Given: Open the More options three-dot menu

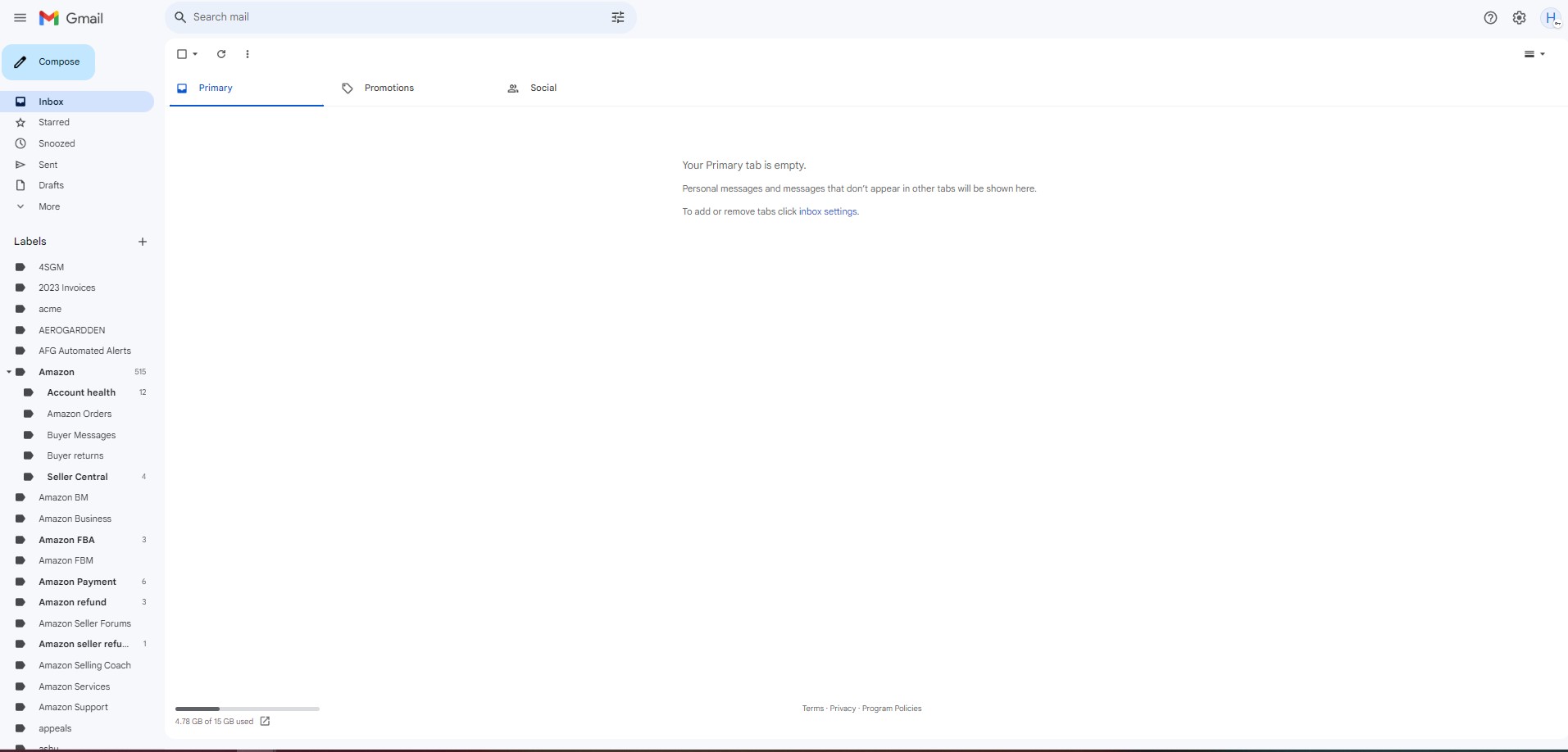Looking at the screenshot, I should tap(248, 54).
